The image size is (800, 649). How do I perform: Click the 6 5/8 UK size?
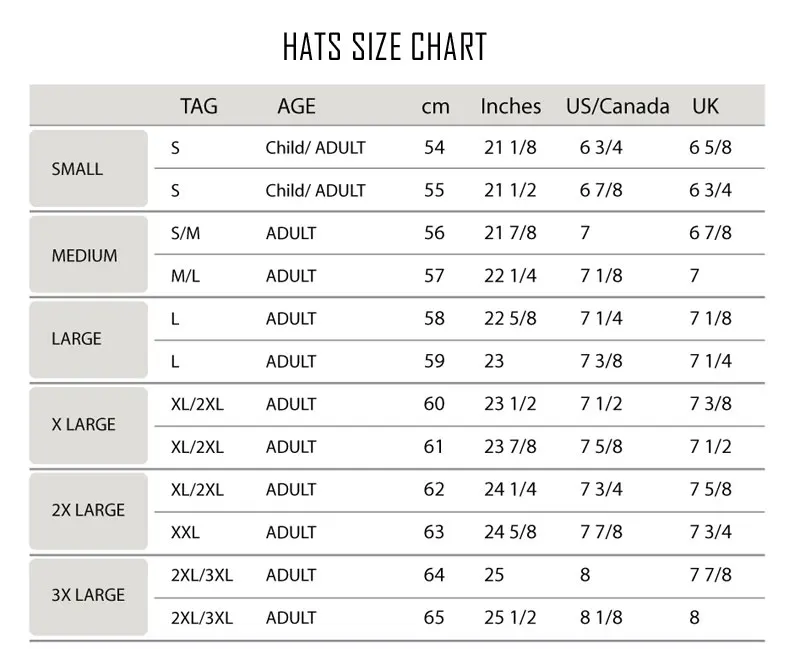click(710, 148)
